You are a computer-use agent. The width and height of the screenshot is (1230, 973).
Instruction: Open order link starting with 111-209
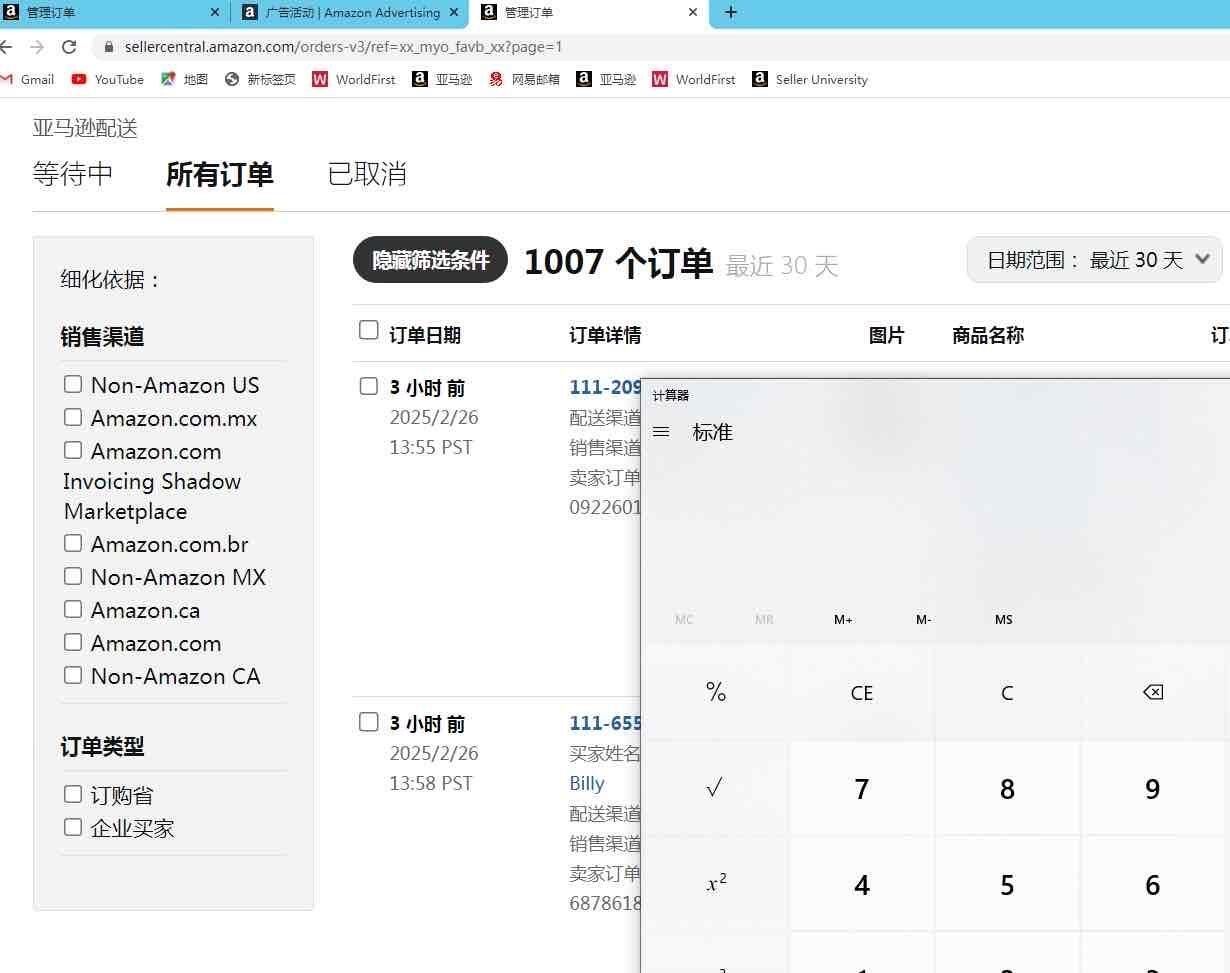tap(606, 387)
